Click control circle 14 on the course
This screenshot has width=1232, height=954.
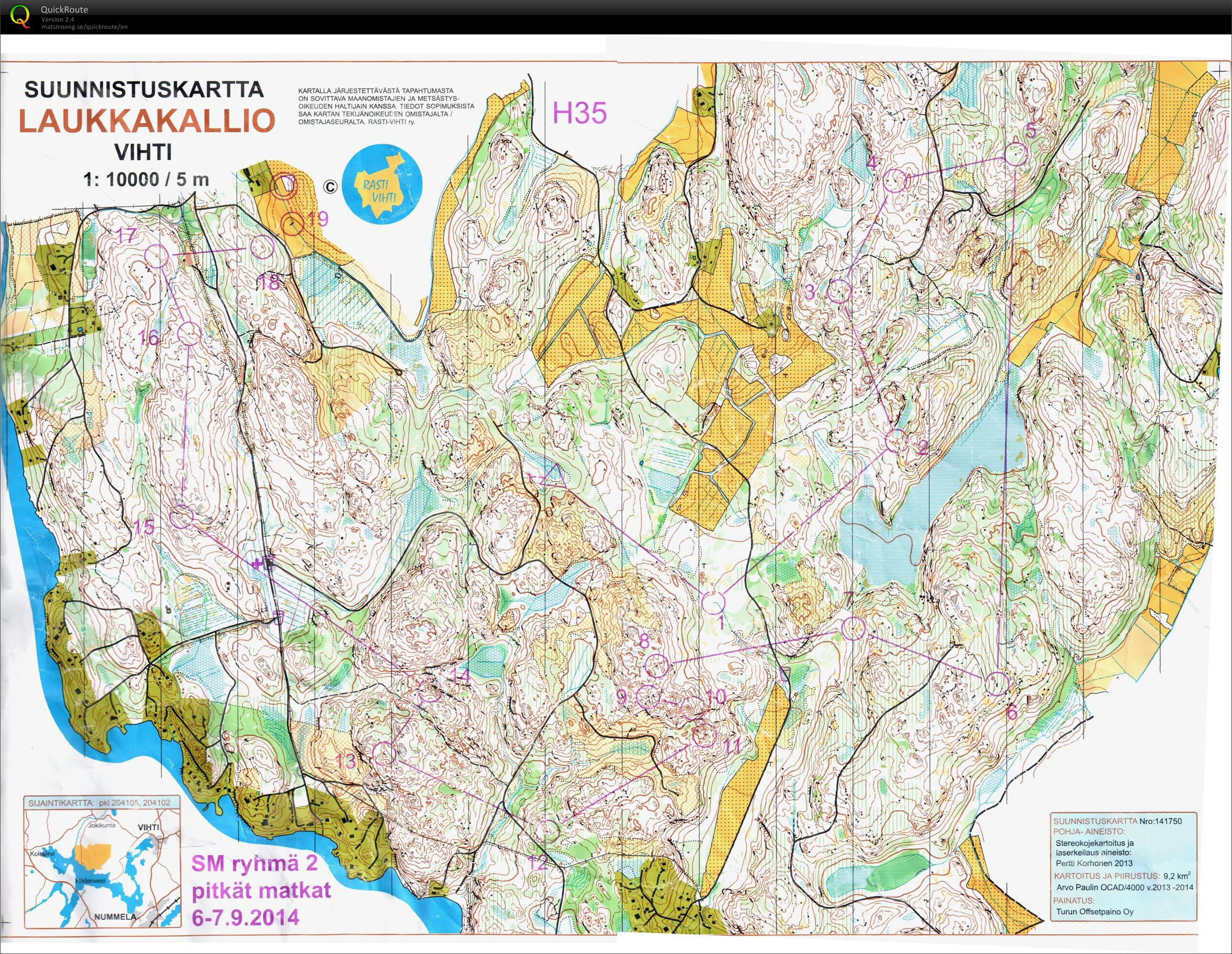(x=431, y=691)
